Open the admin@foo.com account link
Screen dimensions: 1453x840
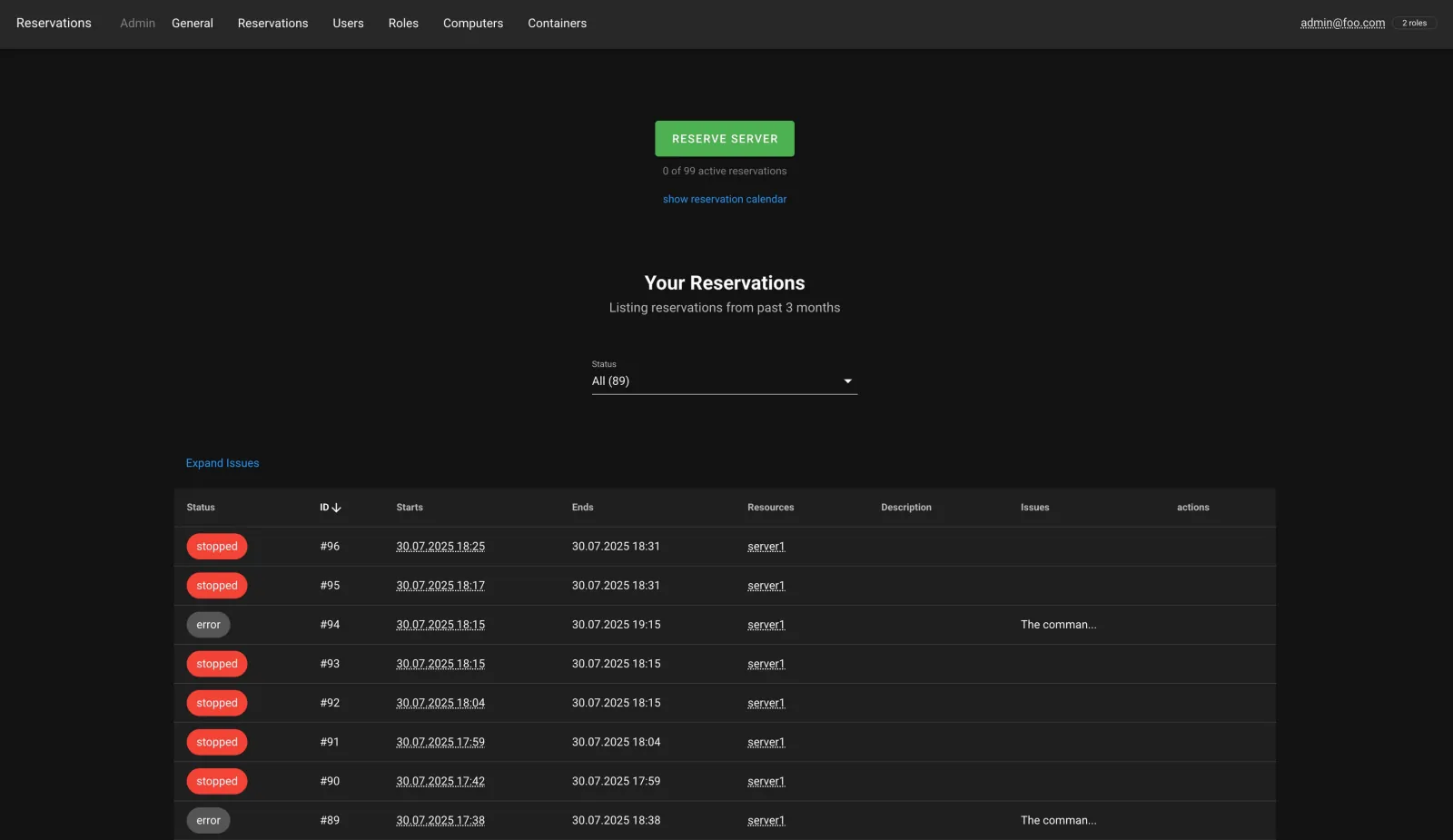coord(1342,24)
